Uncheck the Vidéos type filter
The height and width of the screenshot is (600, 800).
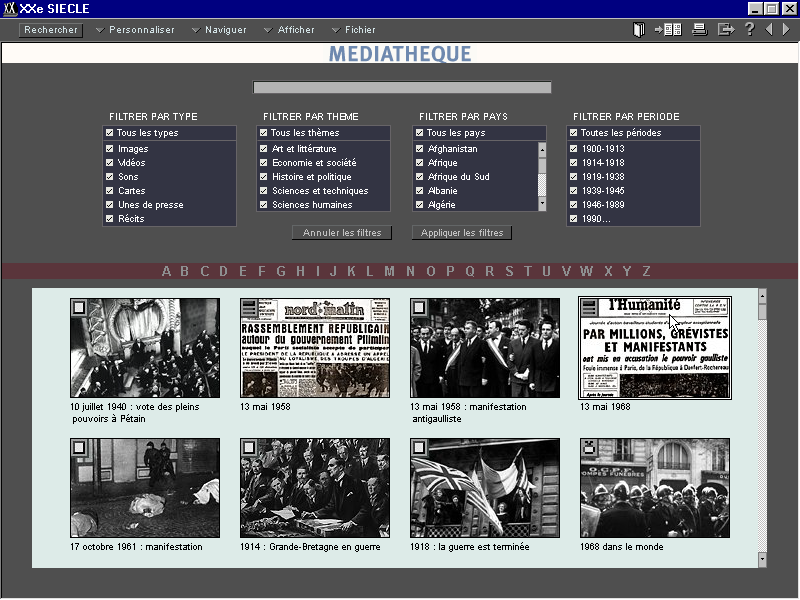[x=110, y=163]
